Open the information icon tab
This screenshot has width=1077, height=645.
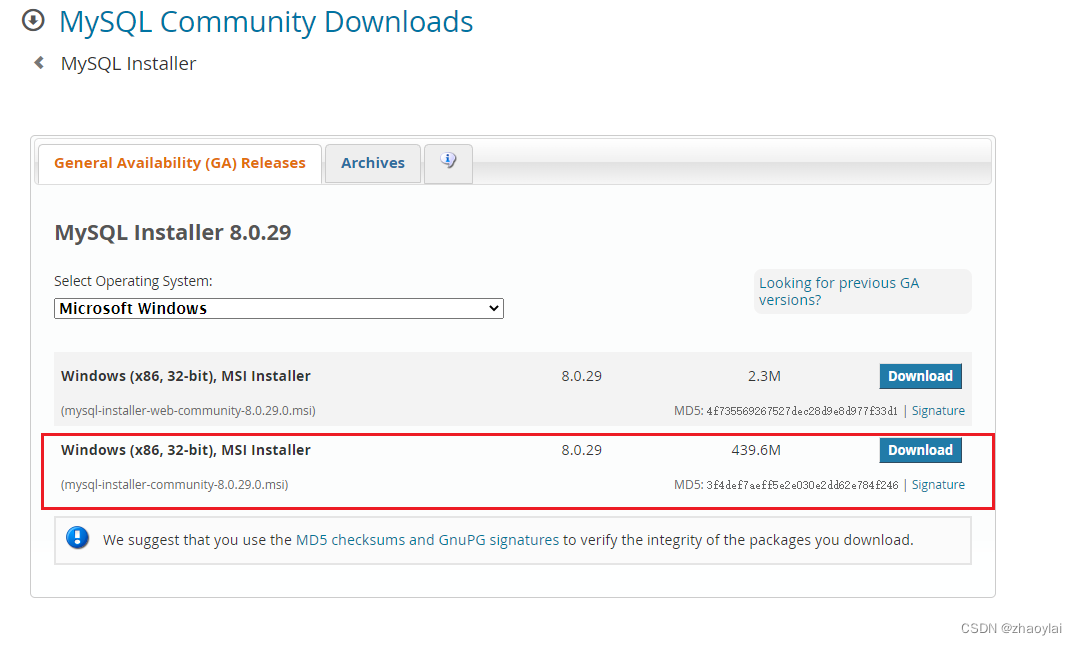pos(449,163)
